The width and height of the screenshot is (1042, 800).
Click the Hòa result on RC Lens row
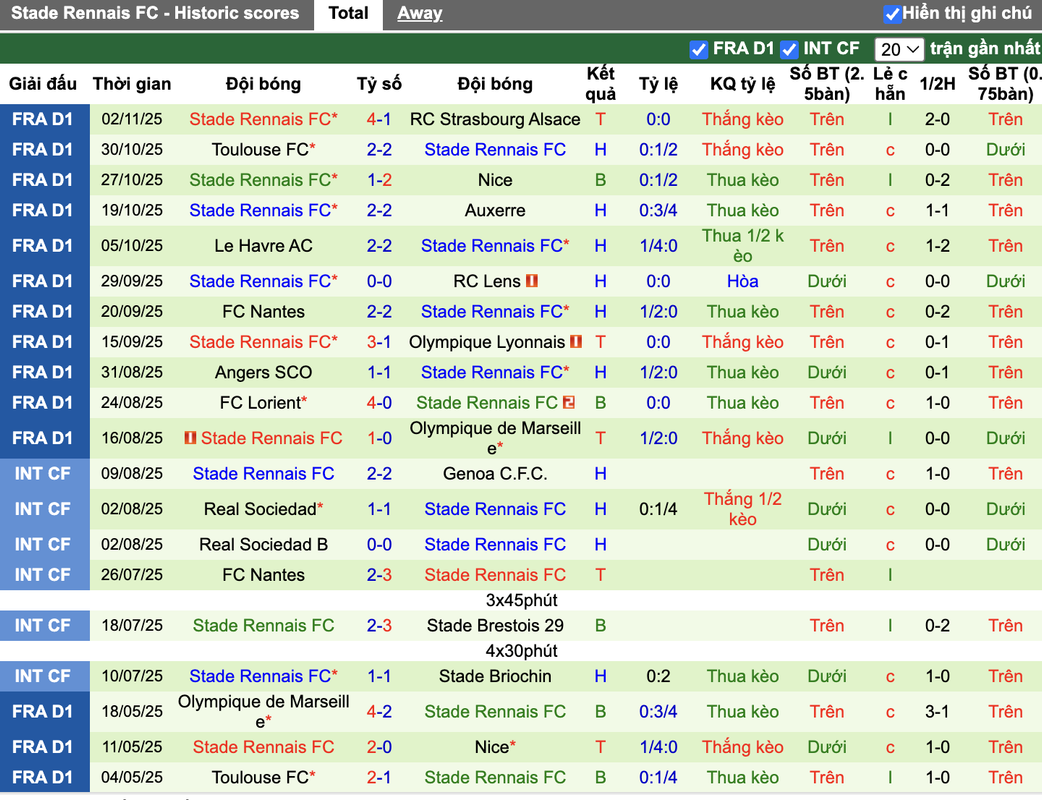click(x=742, y=281)
